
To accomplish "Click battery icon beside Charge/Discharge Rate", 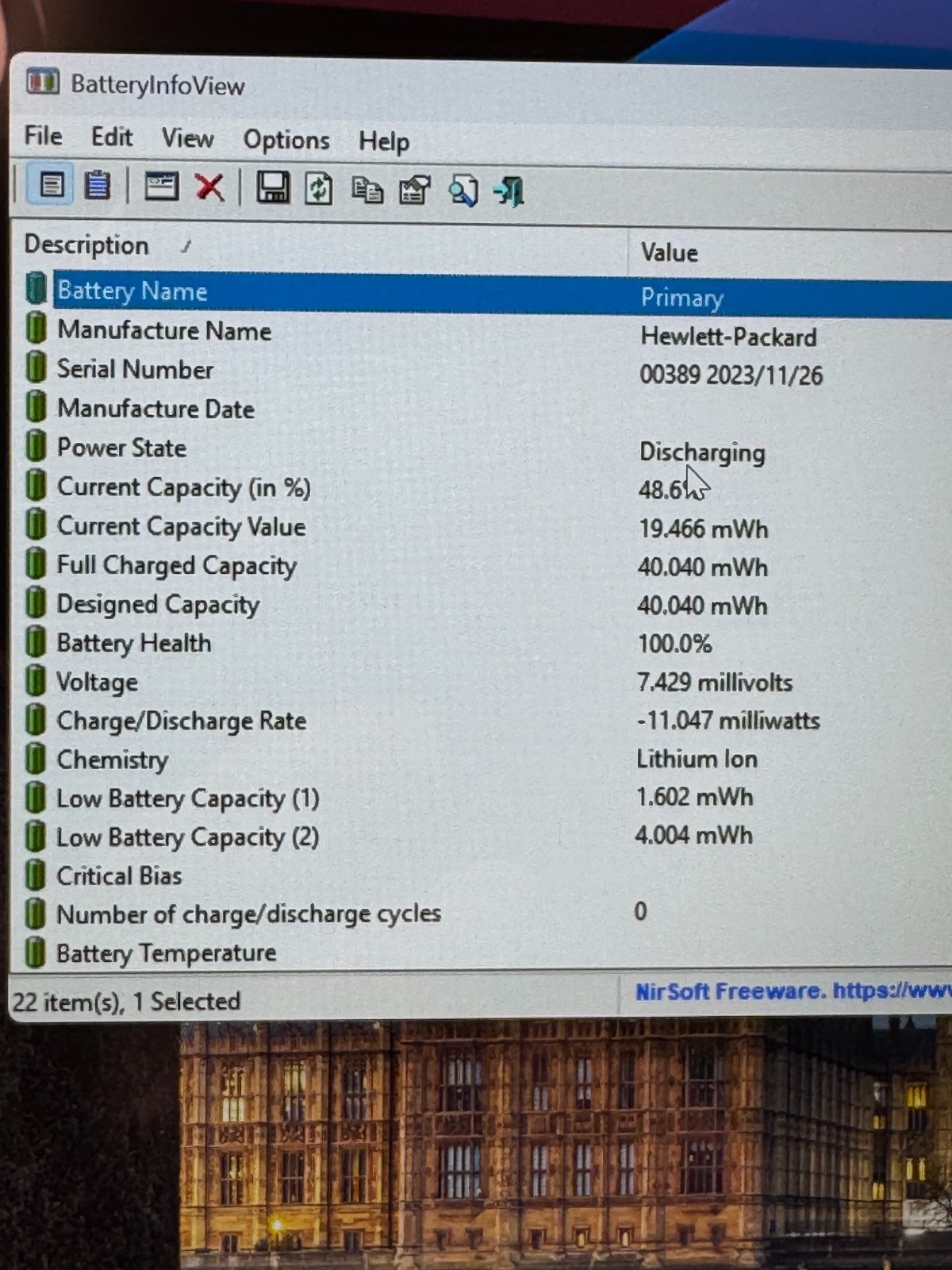I will 36,719.
